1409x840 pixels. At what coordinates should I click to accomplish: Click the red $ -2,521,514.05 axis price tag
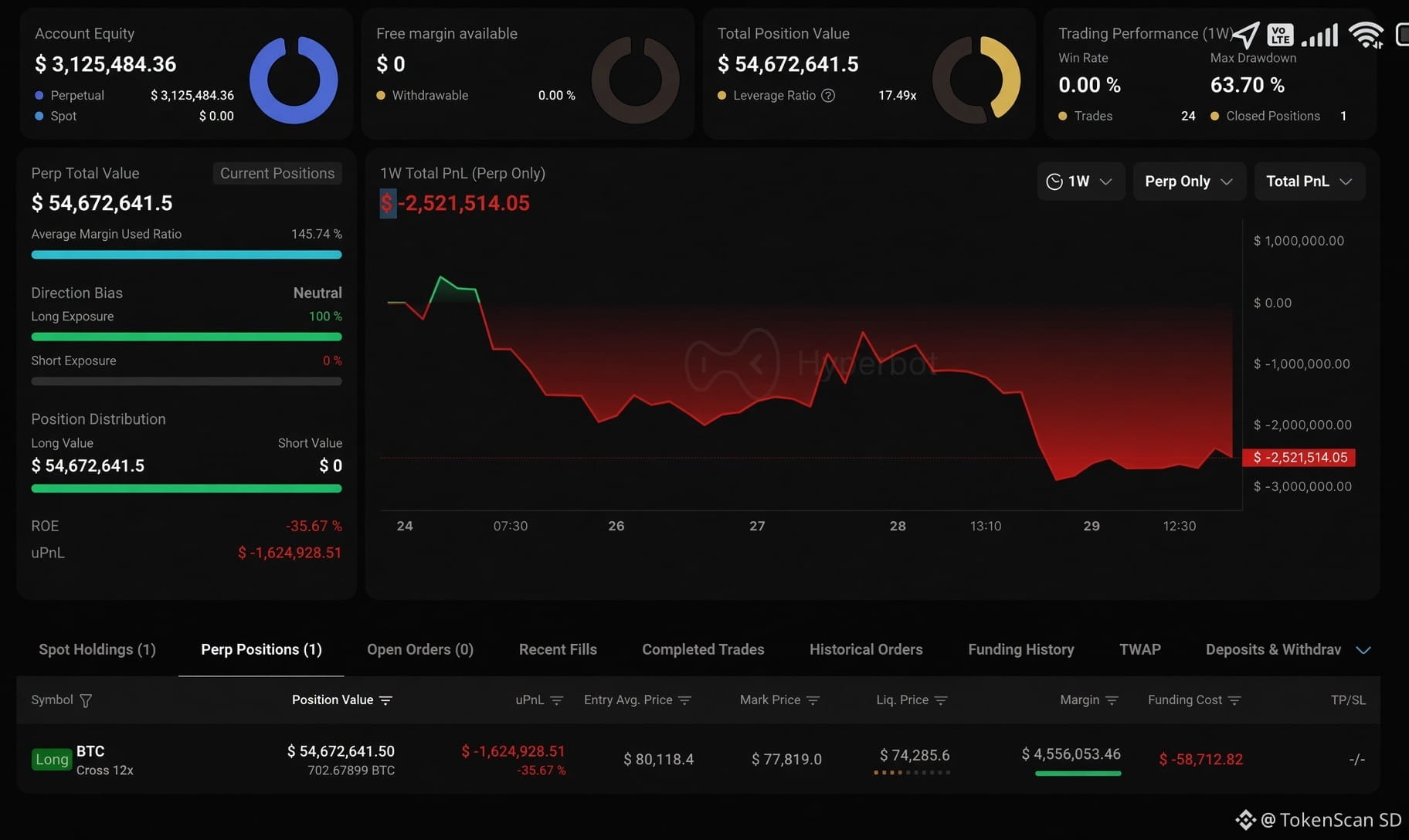(x=1299, y=457)
